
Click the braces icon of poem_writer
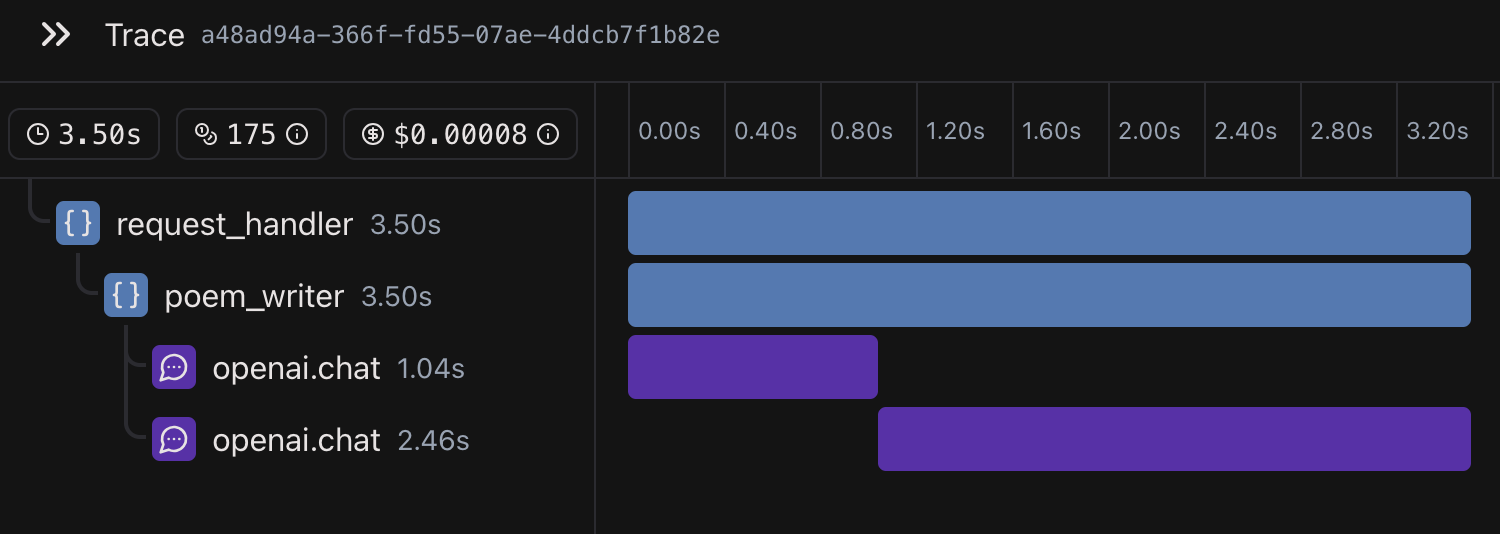pos(126,295)
